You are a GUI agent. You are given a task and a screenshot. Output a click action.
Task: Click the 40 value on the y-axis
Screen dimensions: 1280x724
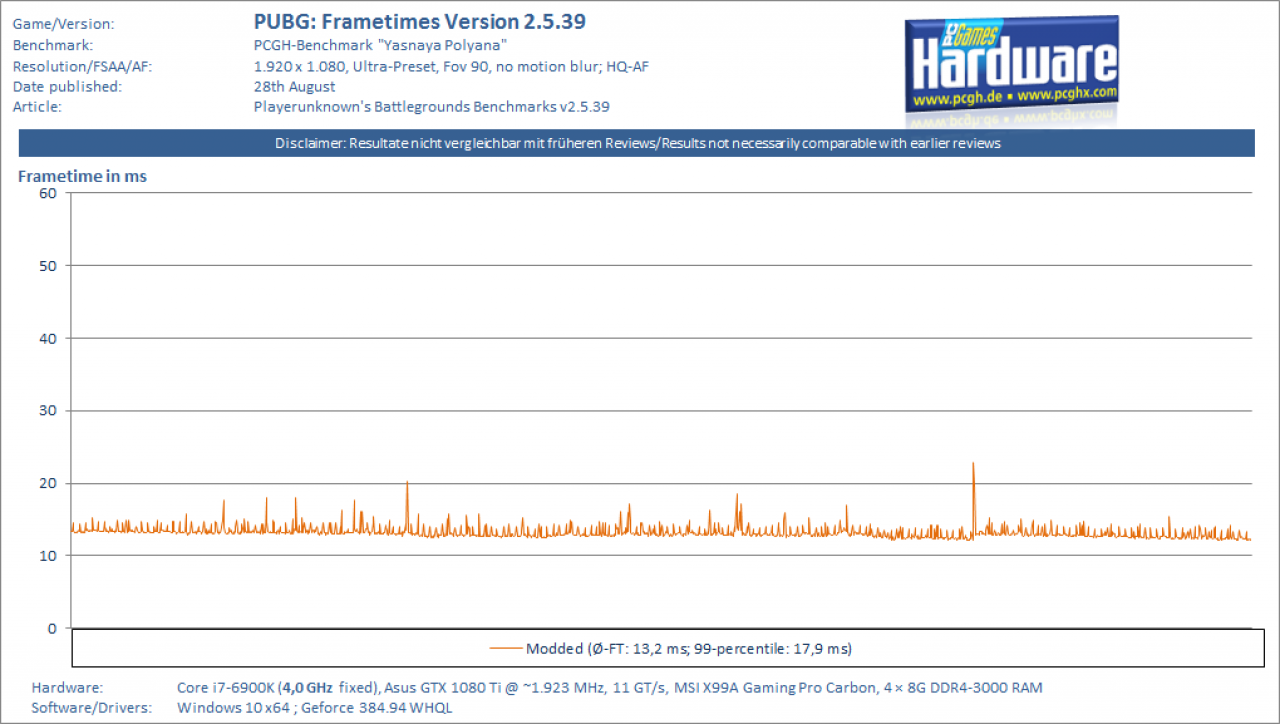47,338
